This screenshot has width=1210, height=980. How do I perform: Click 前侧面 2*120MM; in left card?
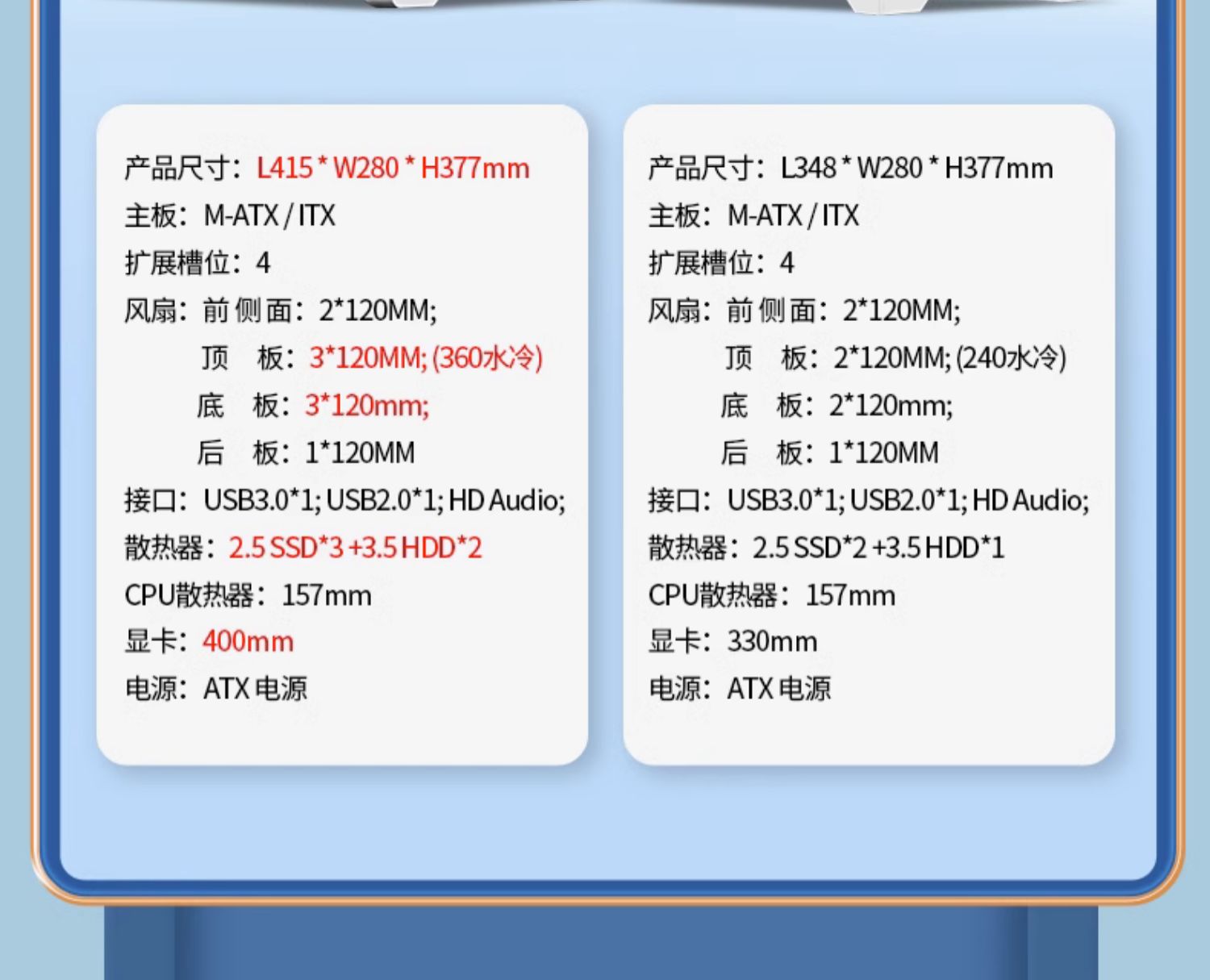click(319, 311)
